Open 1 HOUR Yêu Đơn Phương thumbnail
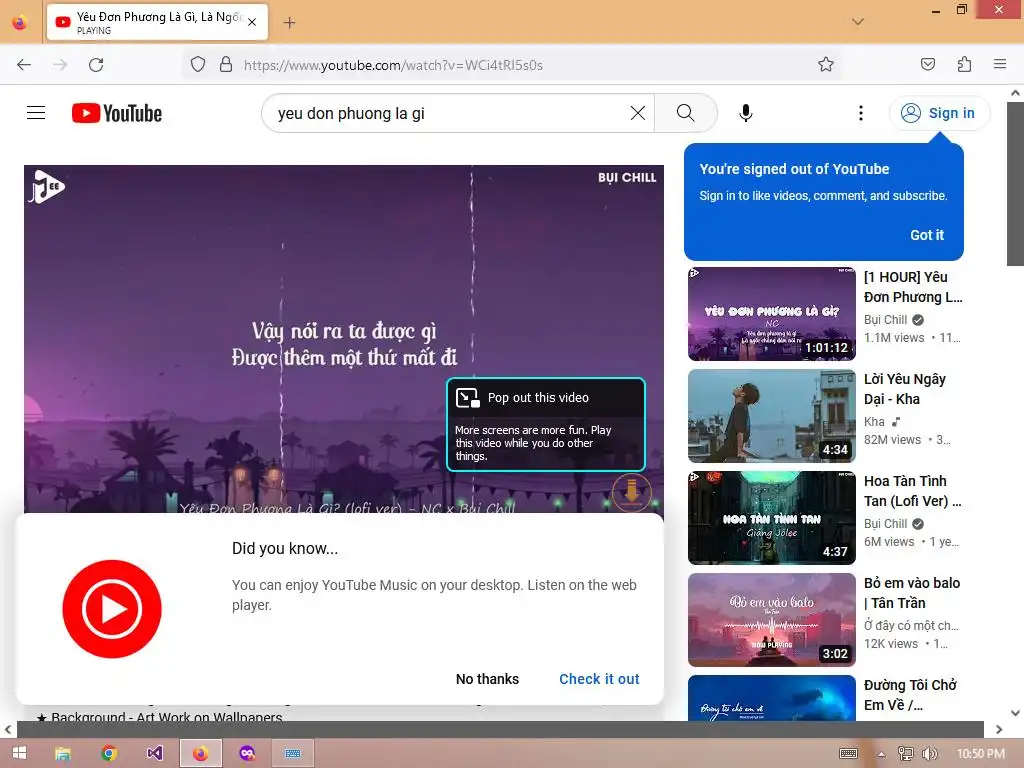The image size is (1024, 768). pos(772,313)
